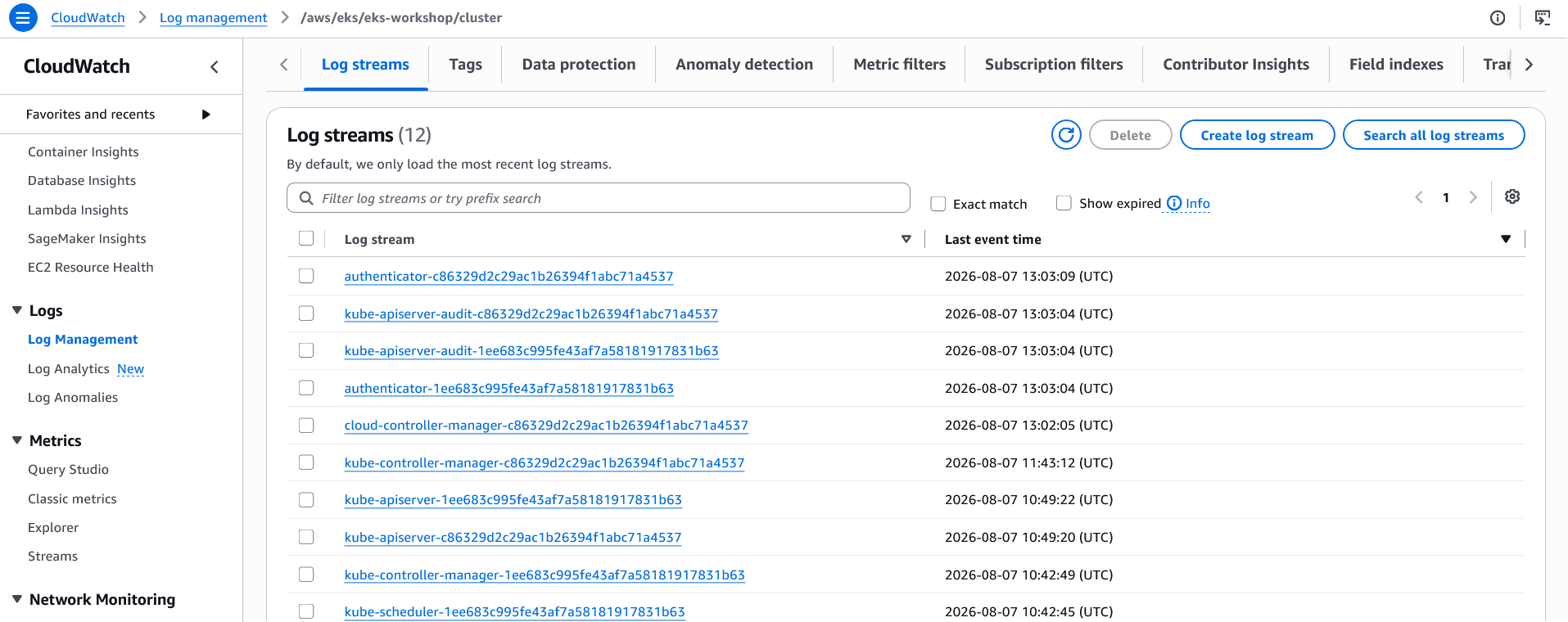Select all log streams checkbox
The image size is (1568, 622).
pos(306,238)
